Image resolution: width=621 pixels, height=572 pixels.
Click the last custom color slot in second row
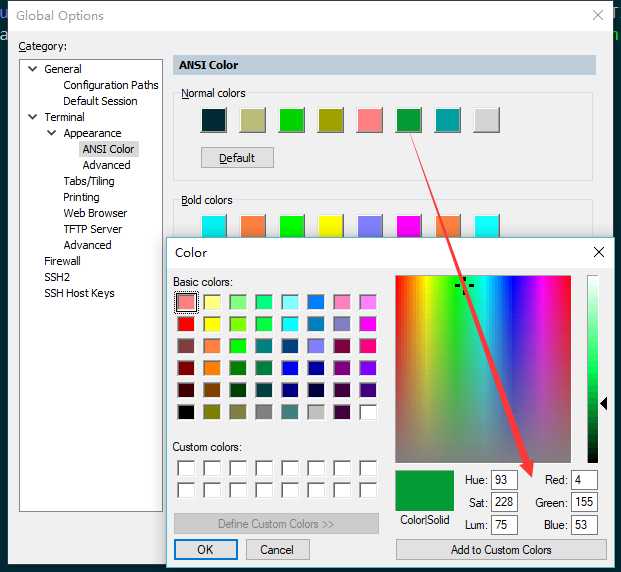click(x=368, y=490)
